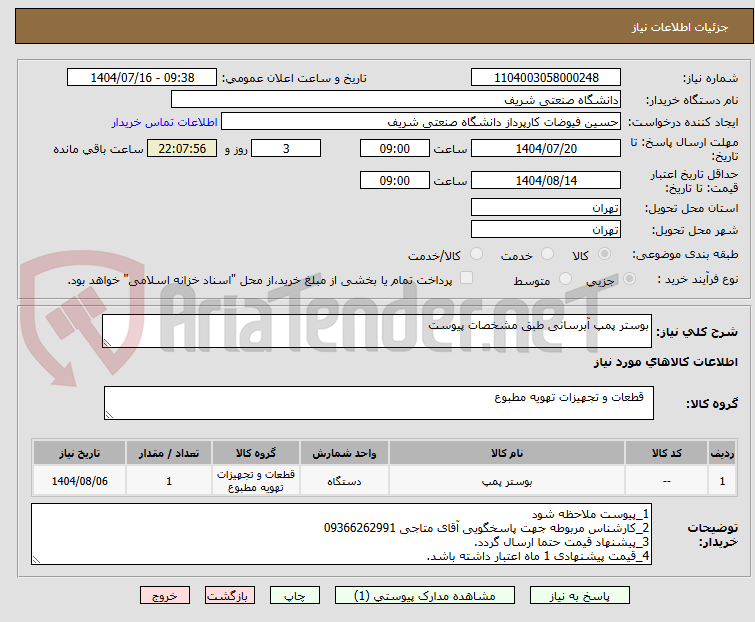This screenshot has height=622, width=755.
Task: Click the table cell قطعات و تجهیزات تهویه مطبوع
Action: 256,480
